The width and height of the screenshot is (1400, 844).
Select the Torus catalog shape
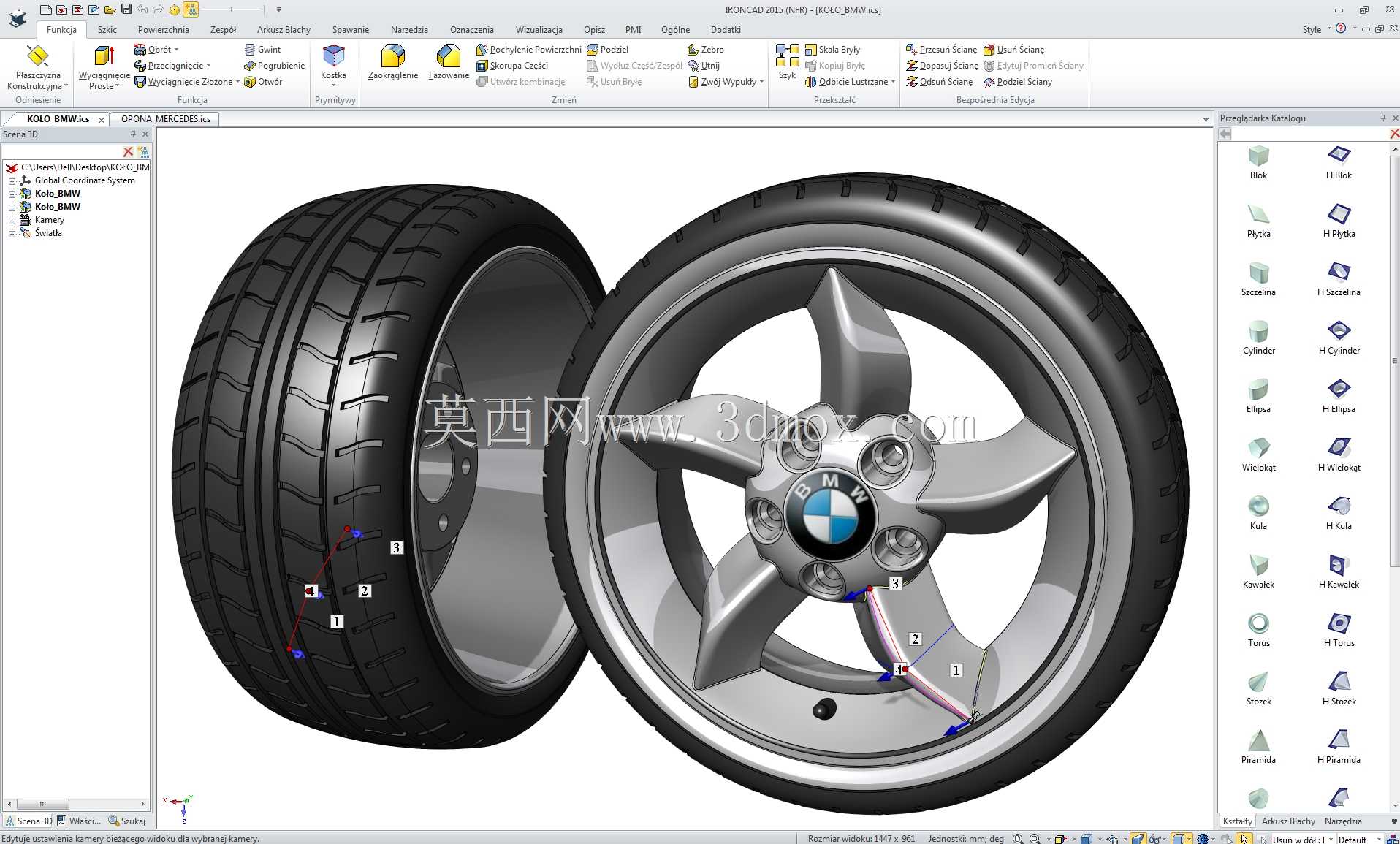pyautogui.click(x=1258, y=630)
